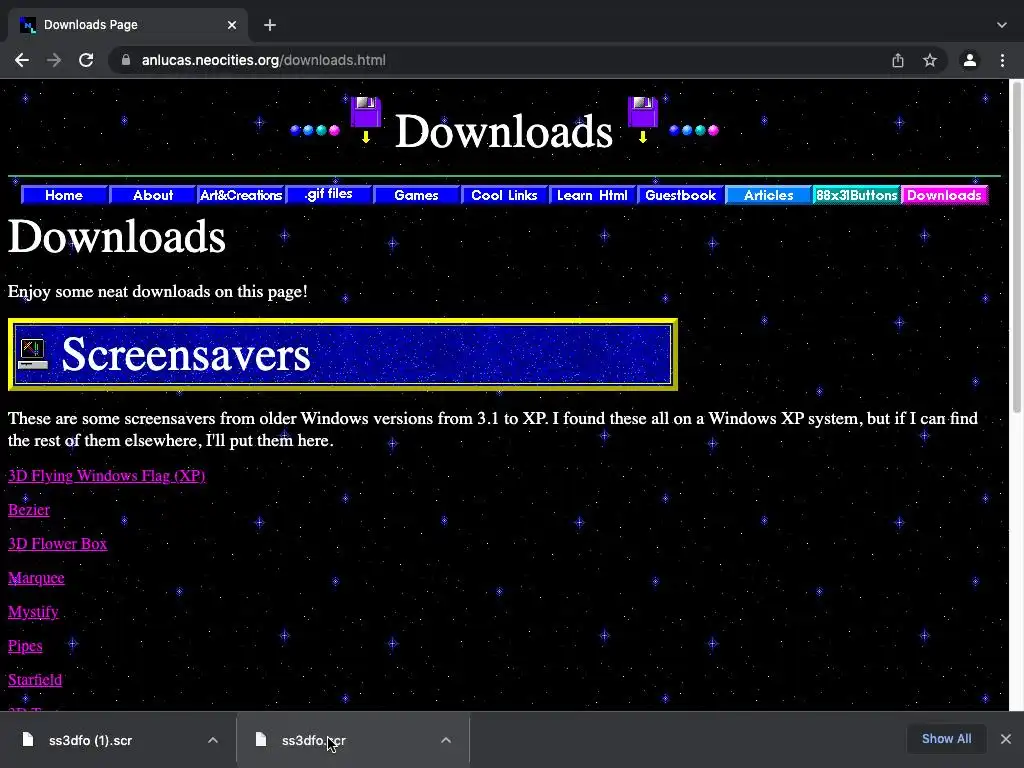1024x768 pixels.
Task: Click the share page icon
Action: 898,60
